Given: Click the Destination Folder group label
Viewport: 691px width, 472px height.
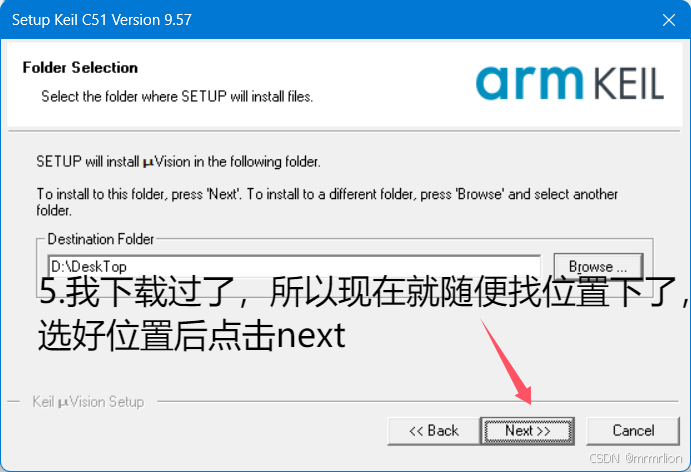Looking at the screenshot, I should [x=101, y=239].
